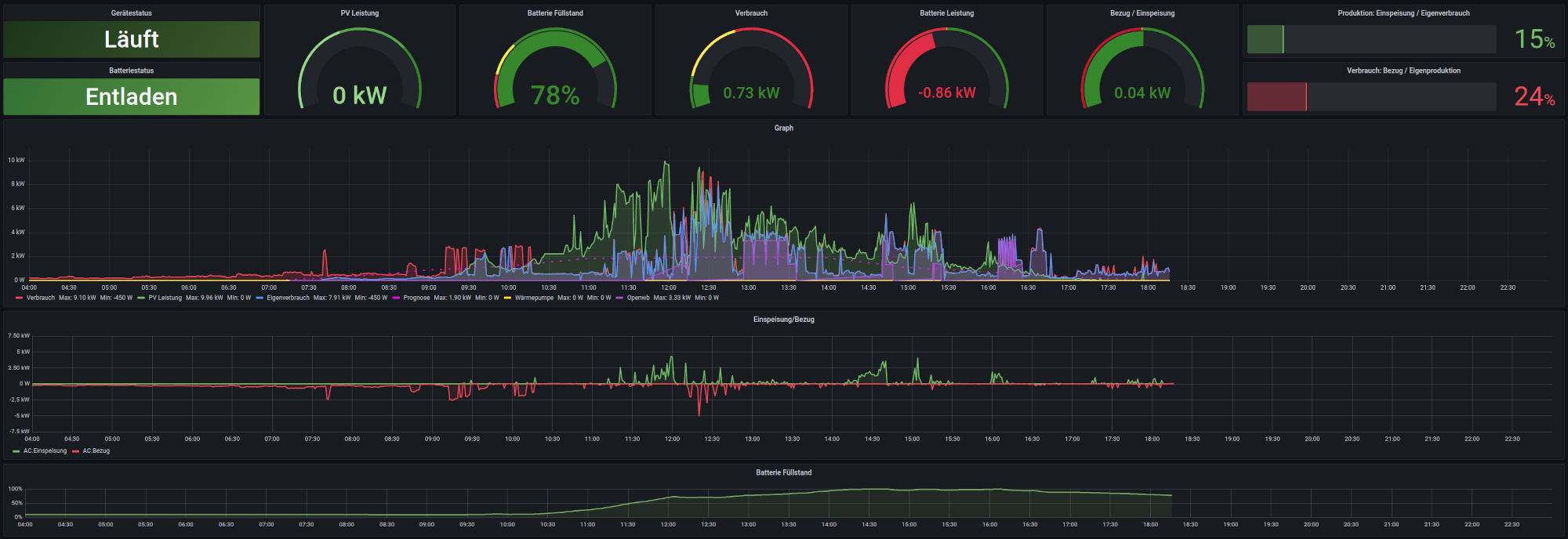Open the Batterie Leistung panel title menu
Screen dimensions: 1568x539
coord(946,13)
